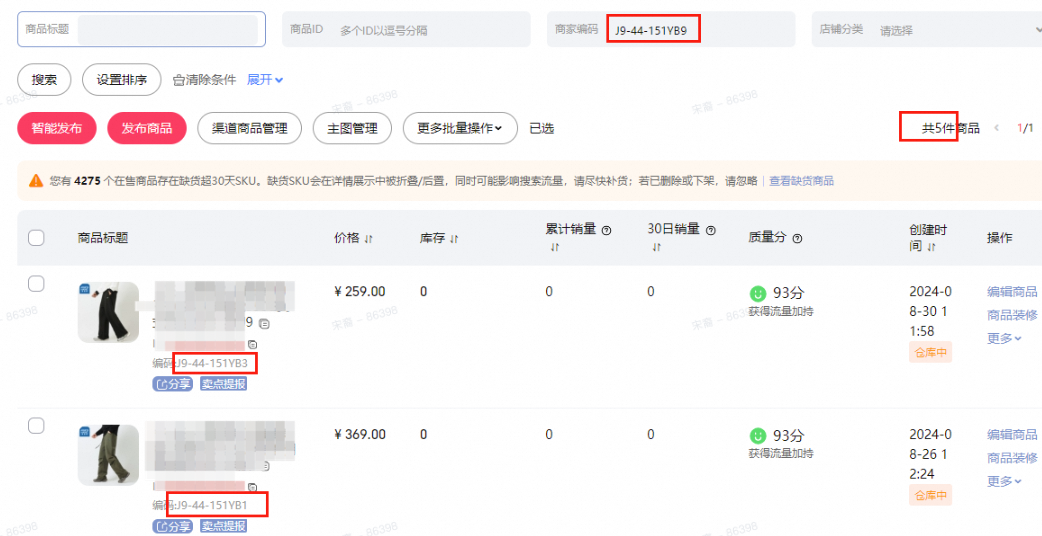The height and width of the screenshot is (536, 1042).
Task: Click 商品装修 for ¥369.00 product
Action: pos(1012,458)
